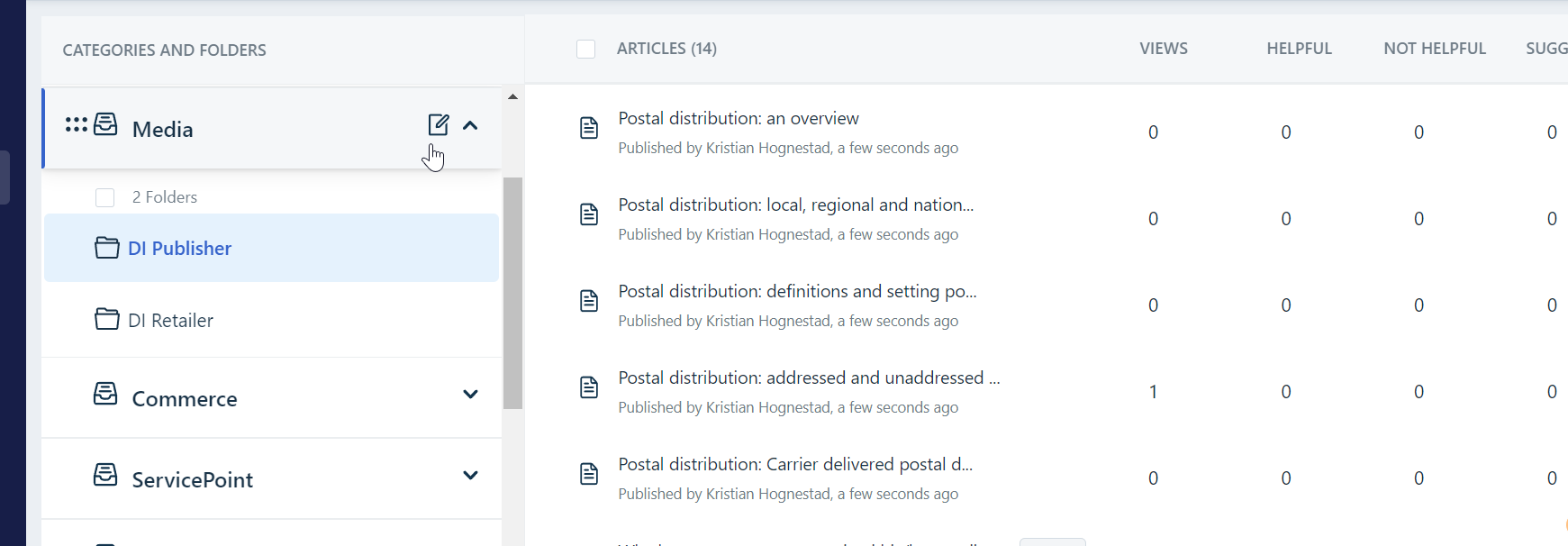Click the ServicePoint category inbox icon
The width and height of the screenshot is (1568, 546).
click(105, 475)
